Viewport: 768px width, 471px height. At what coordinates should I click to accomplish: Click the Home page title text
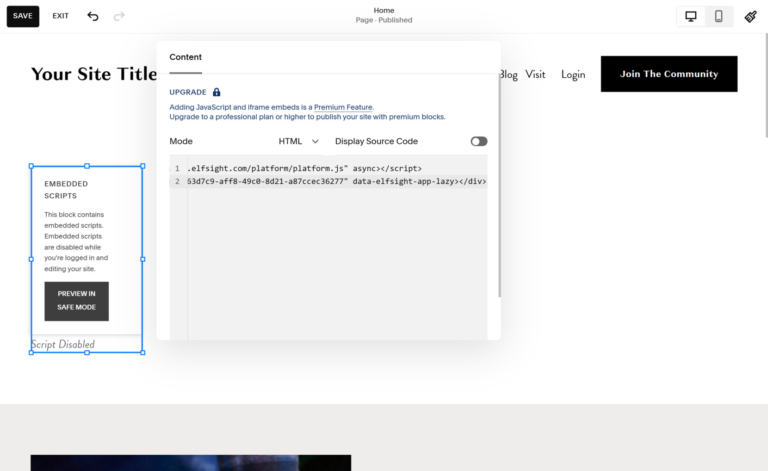point(384,10)
